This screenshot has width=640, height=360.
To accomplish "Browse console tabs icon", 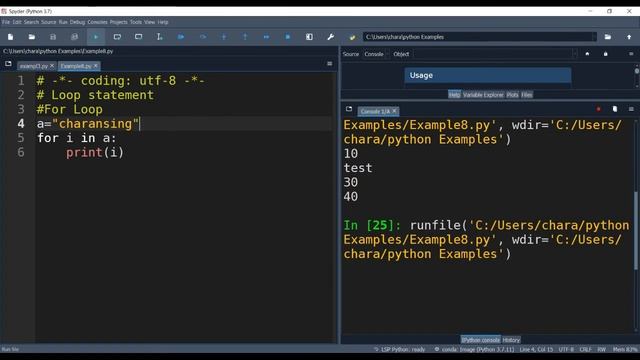I will pyautogui.click(x=349, y=109).
